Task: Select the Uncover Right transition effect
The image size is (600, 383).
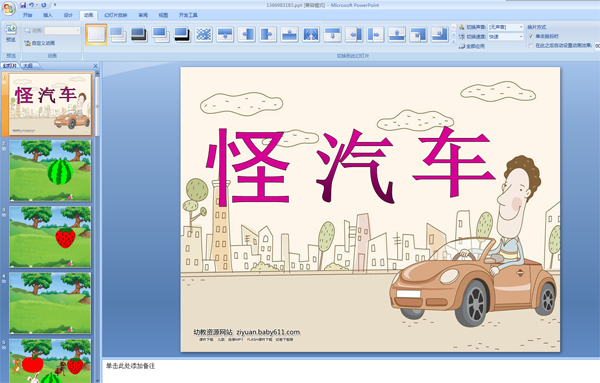Action: click(x=375, y=34)
